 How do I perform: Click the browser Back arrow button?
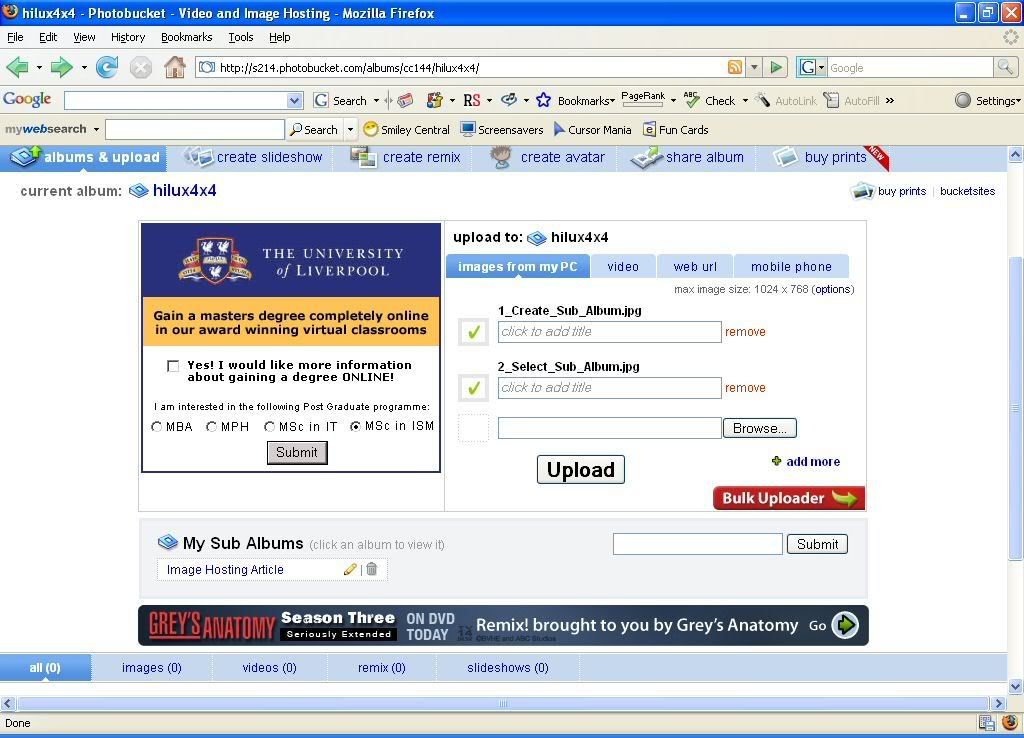coord(18,67)
